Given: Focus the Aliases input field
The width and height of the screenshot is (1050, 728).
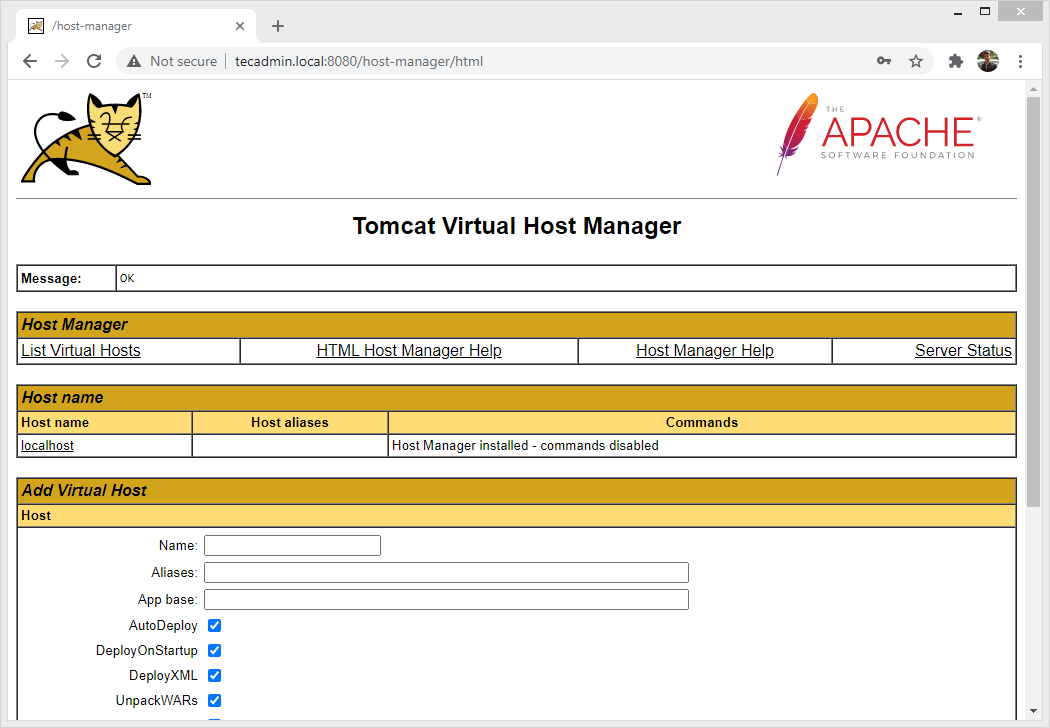Looking at the screenshot, I should pyautogui.click(x=446, y=573).
